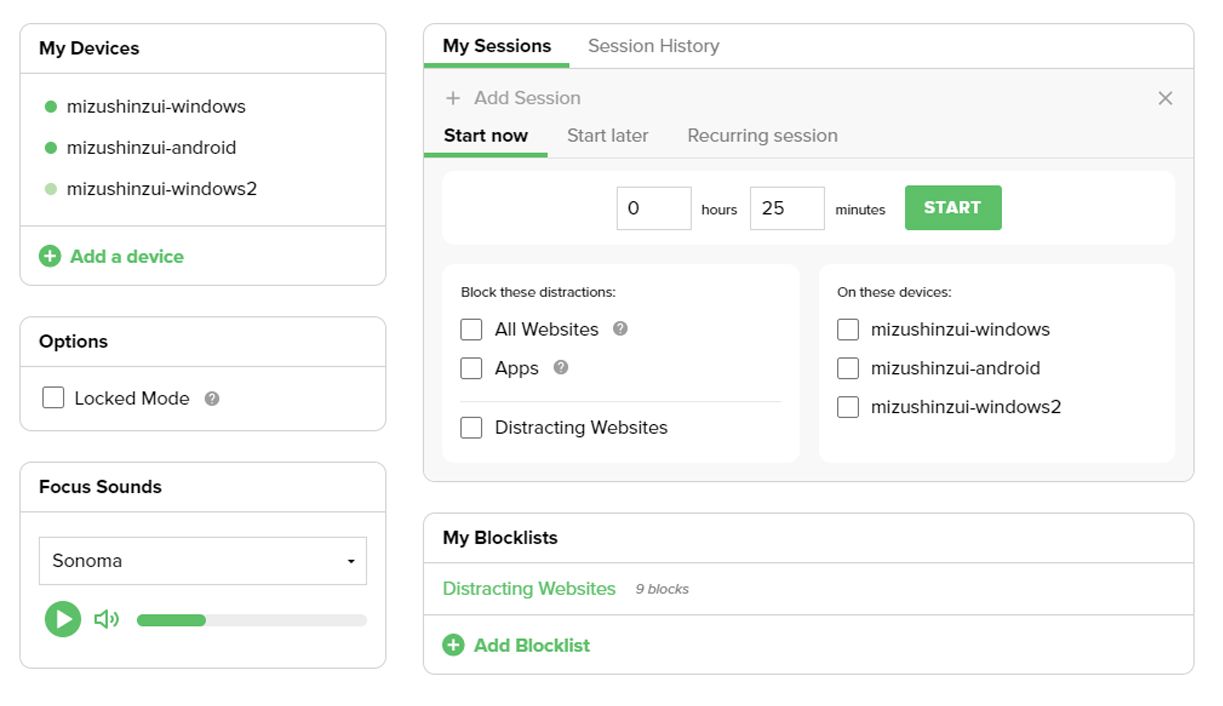Screen dimensions: 1223x706
Task: Mute the focus sound speaker icon
Action: coord(106,620)
